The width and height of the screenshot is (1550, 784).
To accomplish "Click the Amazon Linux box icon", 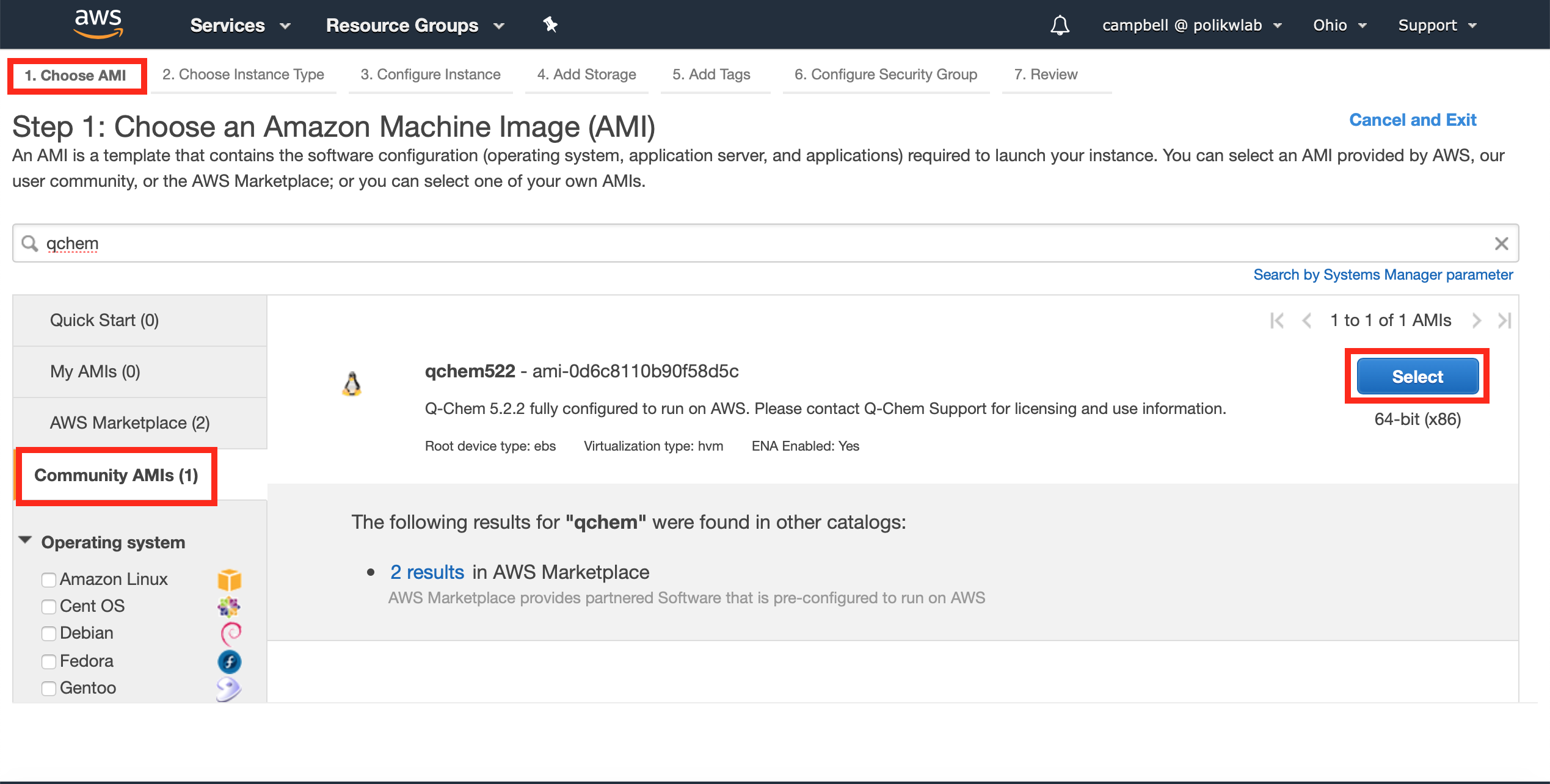I will click(230, 579).
